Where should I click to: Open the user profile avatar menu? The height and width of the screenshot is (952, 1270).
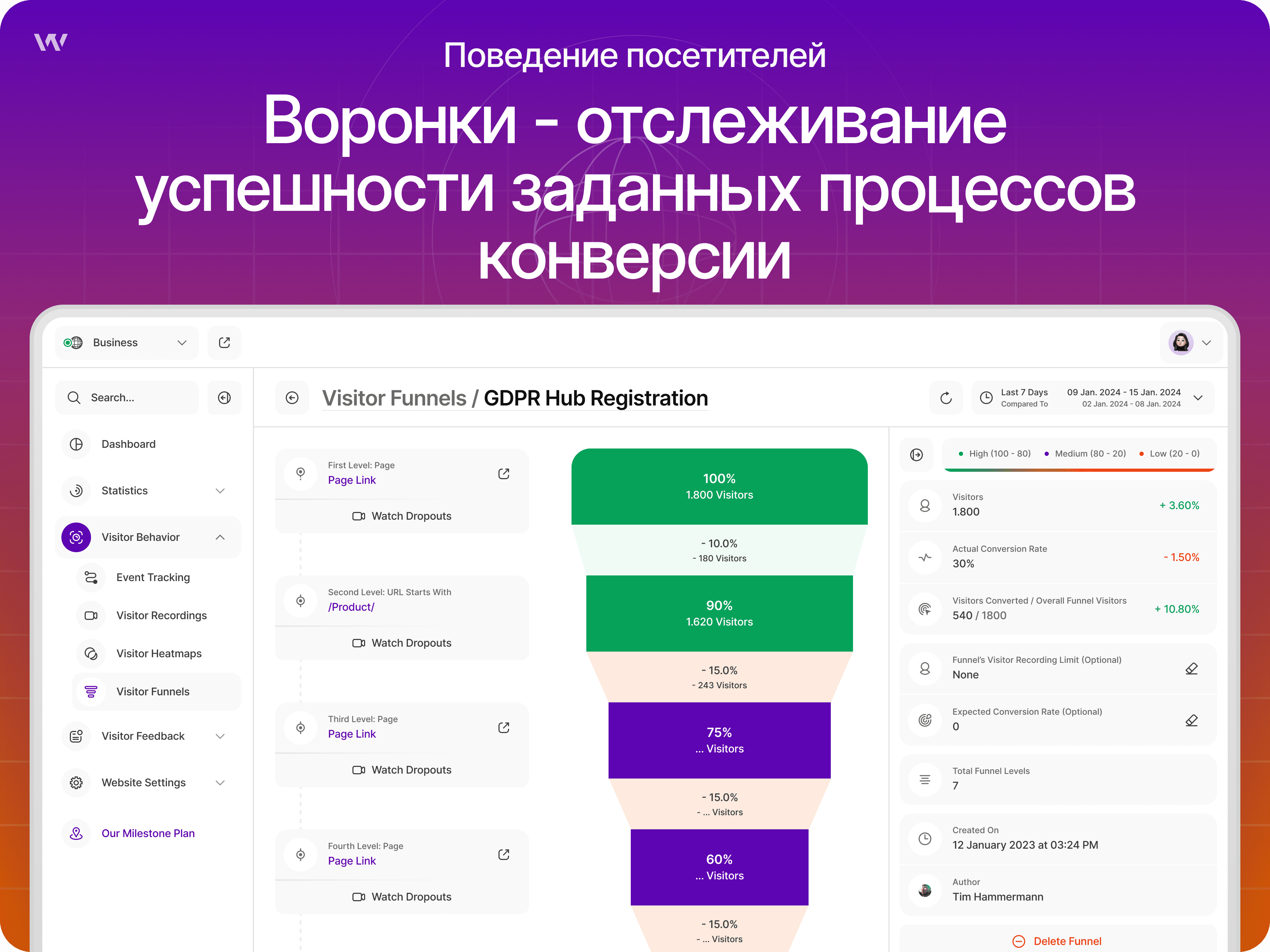pos(1191,343)
